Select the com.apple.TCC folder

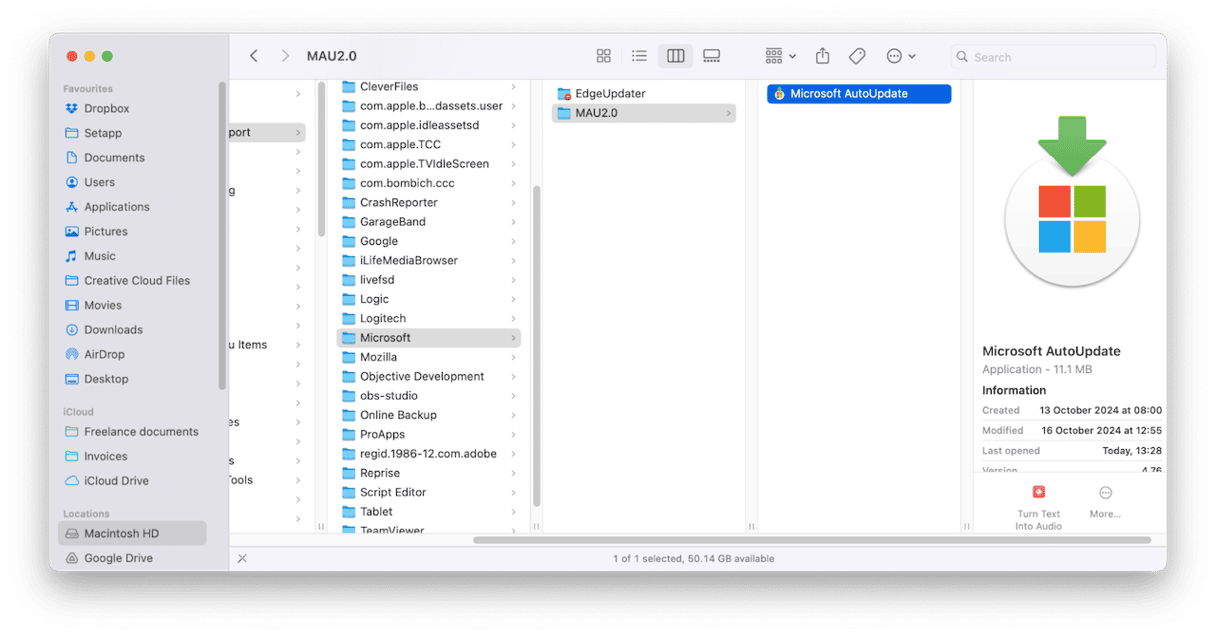428,145
